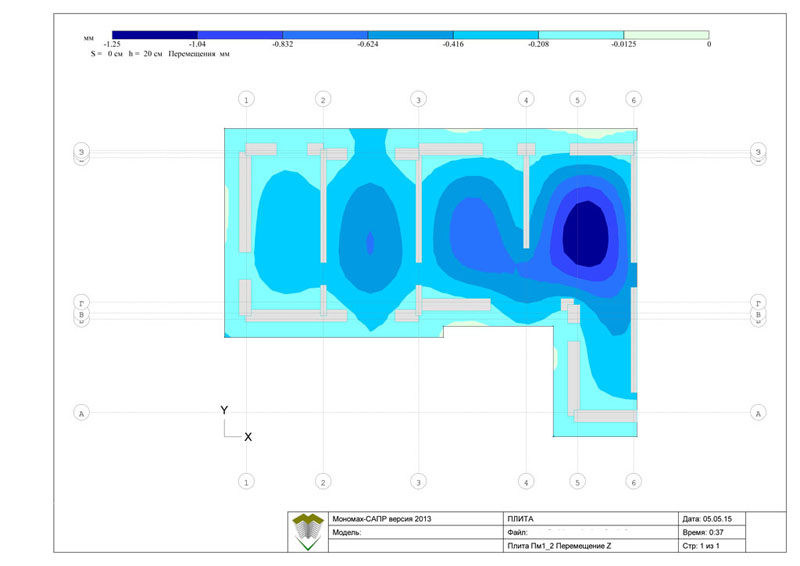Select axis marker 5 above the slab
Screen dimensions: 800x566
578,100
